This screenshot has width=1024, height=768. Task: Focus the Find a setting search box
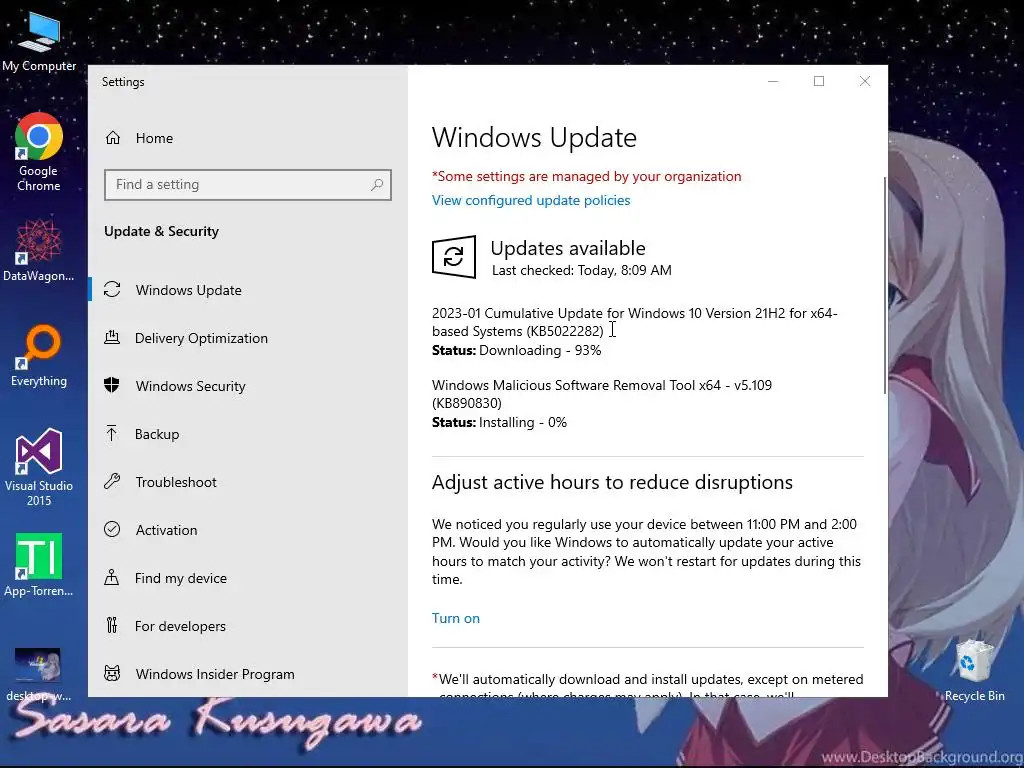tap(248, 185)
